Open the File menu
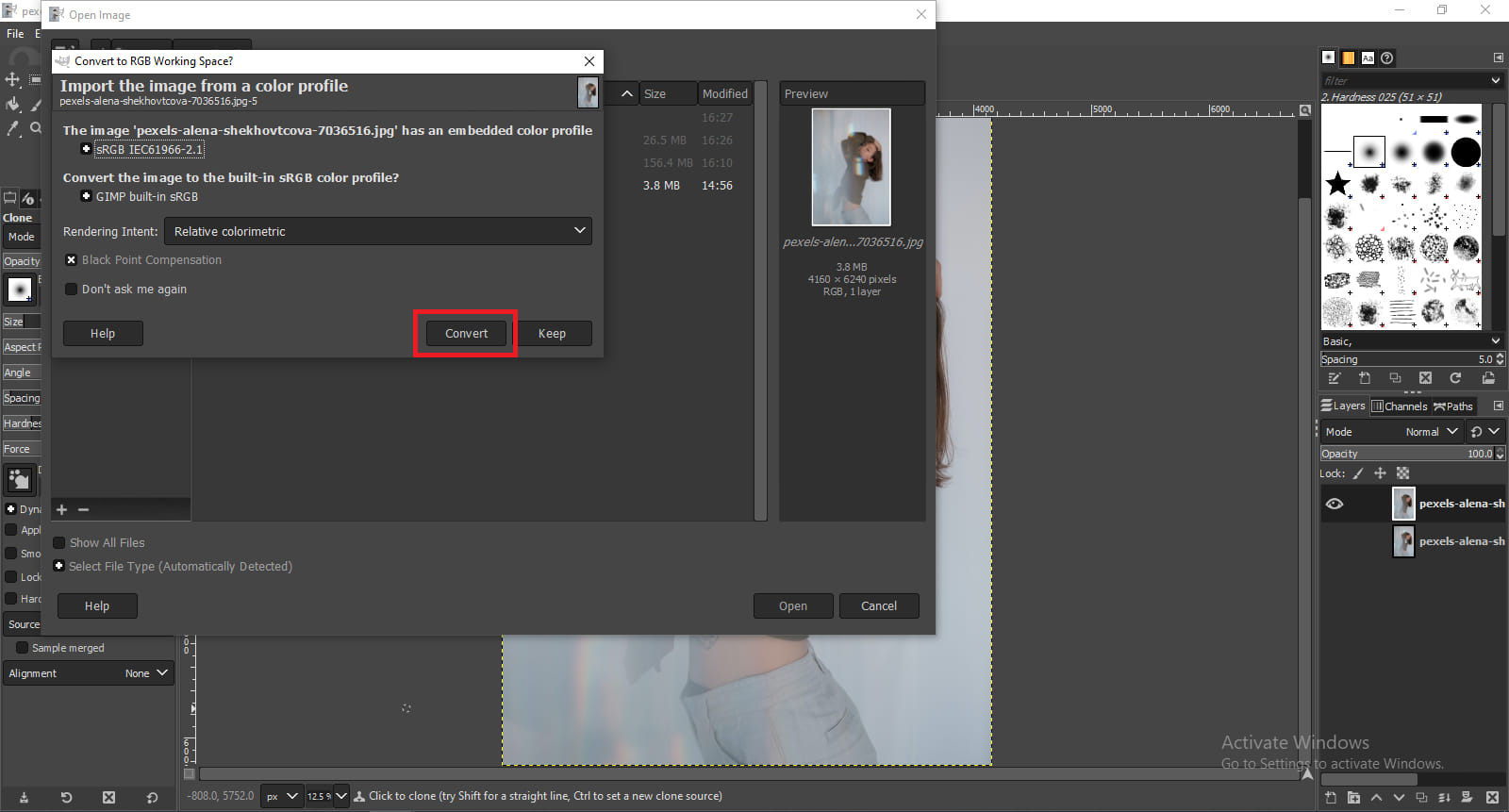 coord(15,33)
